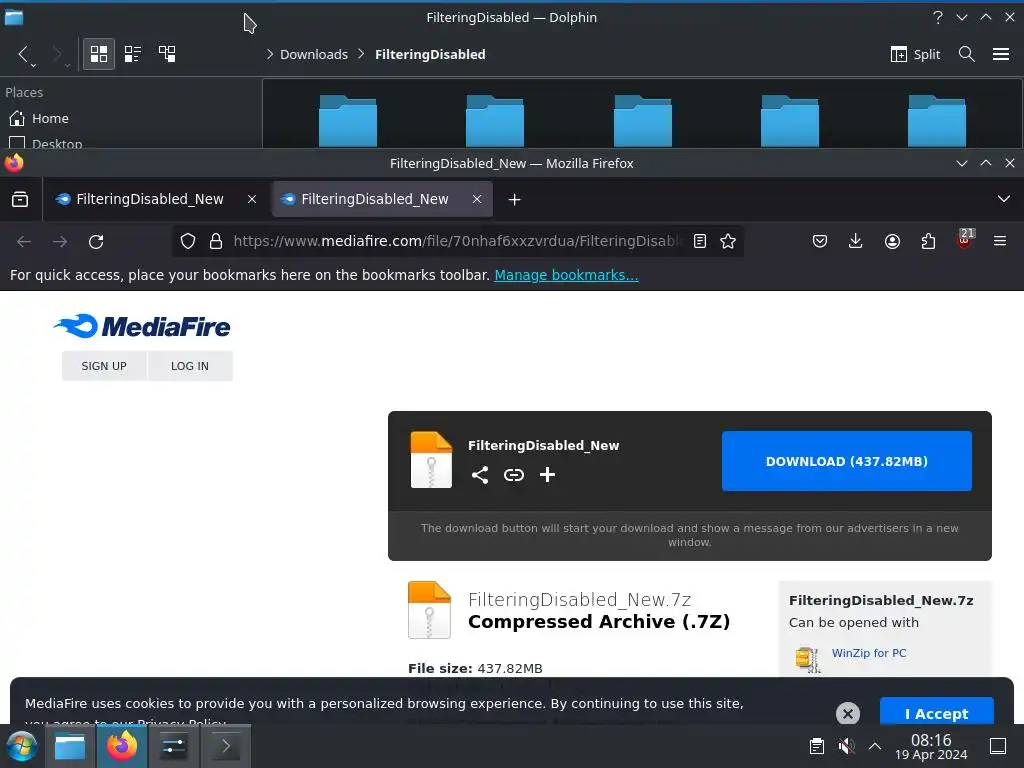Click site security padlock icon

click(216, 242)
